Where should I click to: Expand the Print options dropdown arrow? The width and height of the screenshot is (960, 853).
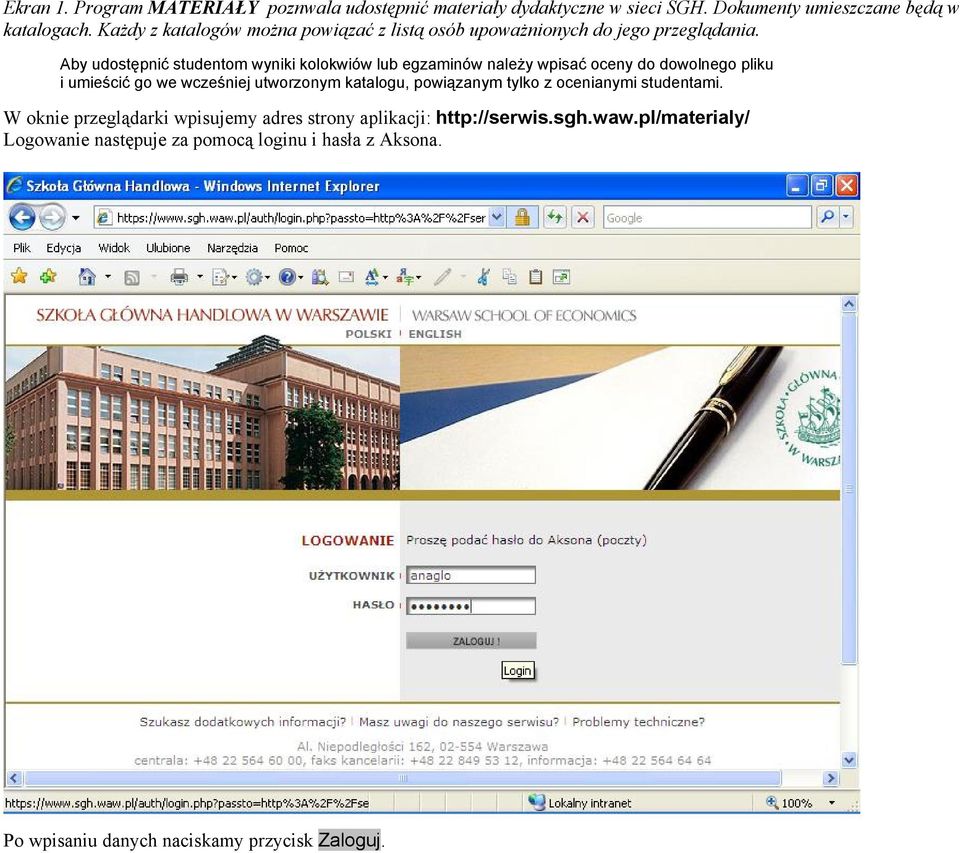200,277
